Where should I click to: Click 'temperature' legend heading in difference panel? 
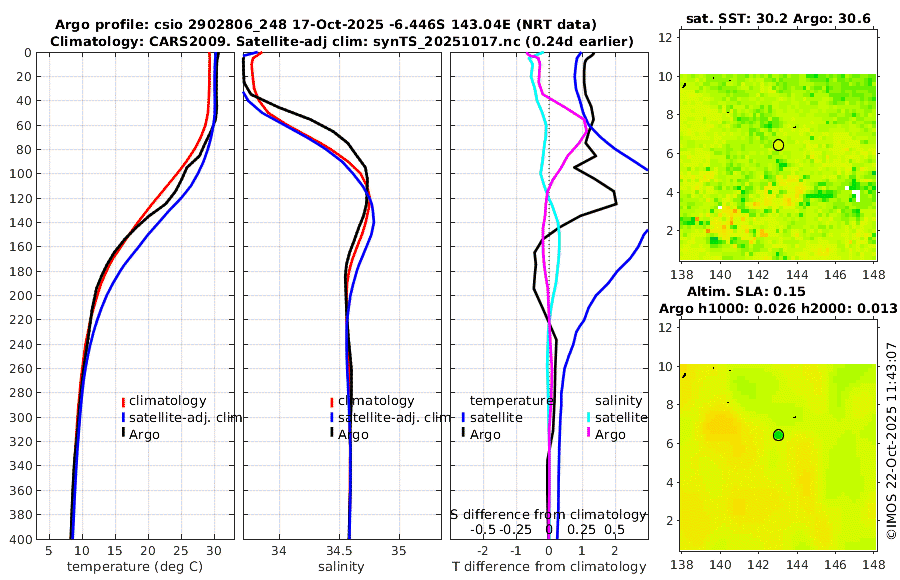coord(512,401)
